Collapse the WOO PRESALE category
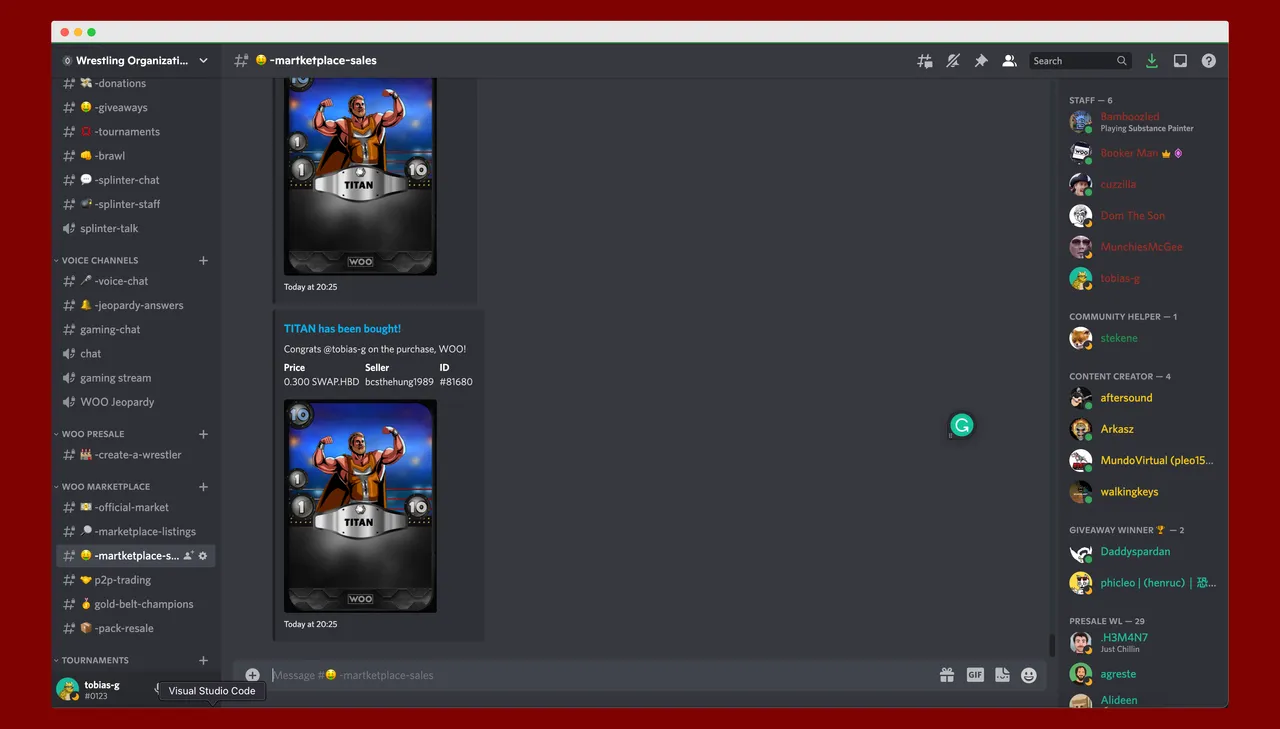Image resolution: width=1280 pixels, height=729 pixels. click(89, 434)
